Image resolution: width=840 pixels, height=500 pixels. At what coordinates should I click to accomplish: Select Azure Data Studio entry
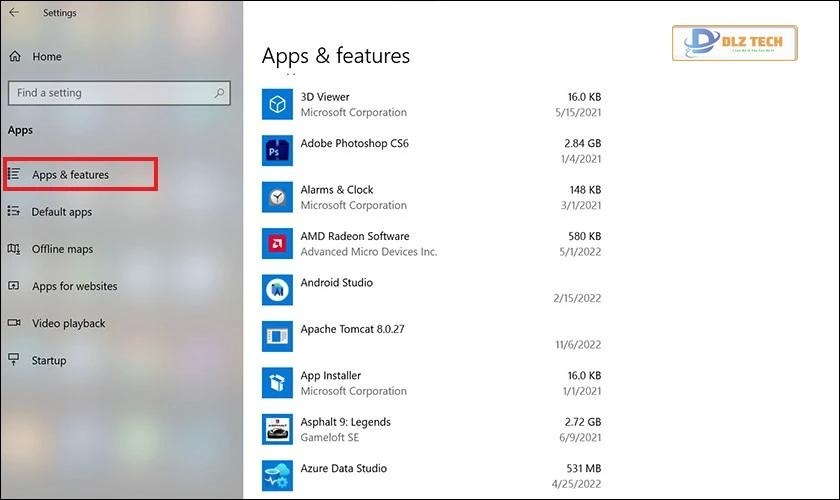point(343,468)
